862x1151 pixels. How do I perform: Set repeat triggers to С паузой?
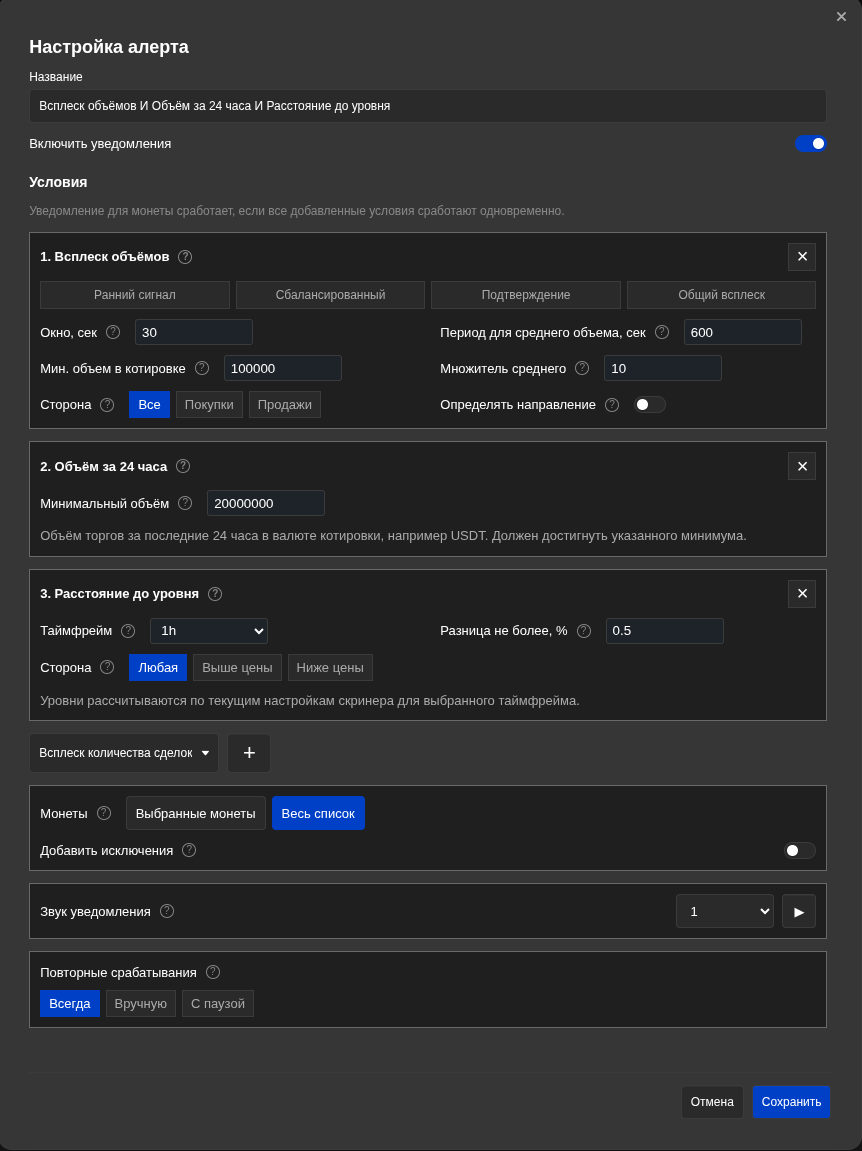point(218,1003)
